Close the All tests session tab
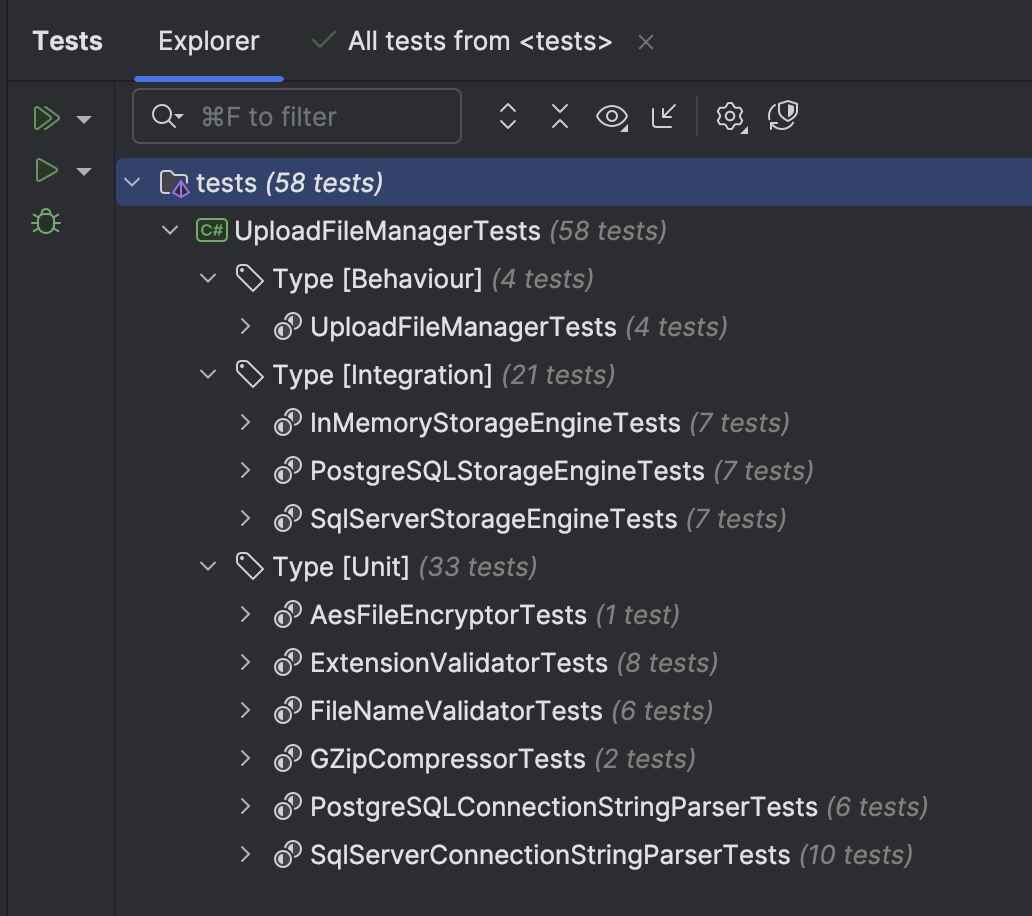1032x916 pixels. (x=646, y=42)
